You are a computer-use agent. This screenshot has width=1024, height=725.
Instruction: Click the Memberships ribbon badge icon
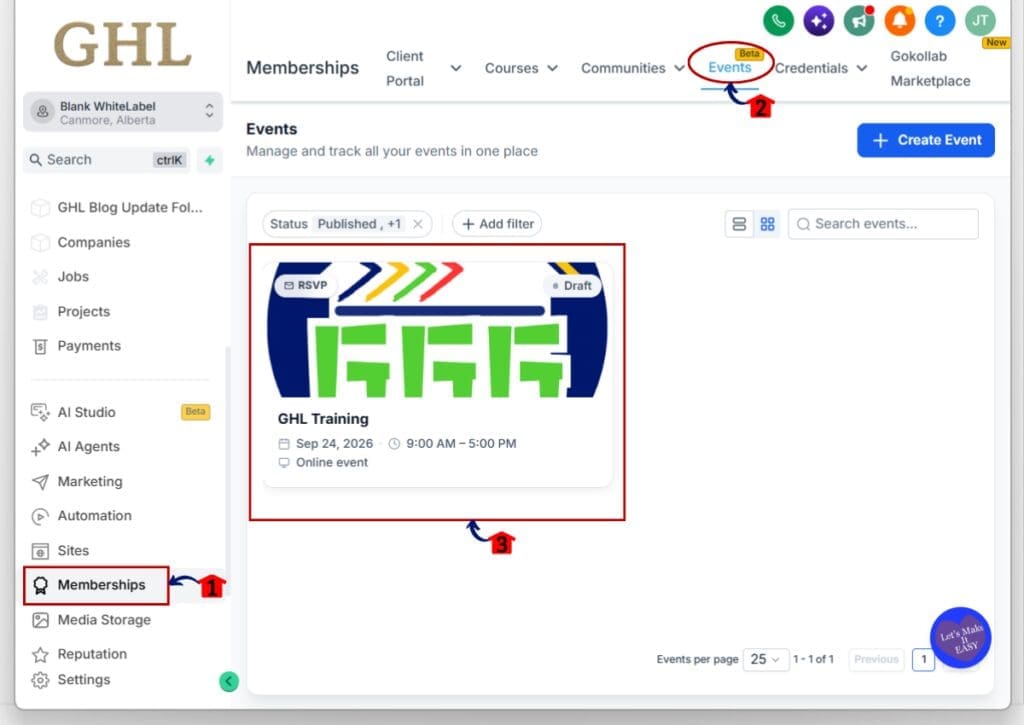40,586
